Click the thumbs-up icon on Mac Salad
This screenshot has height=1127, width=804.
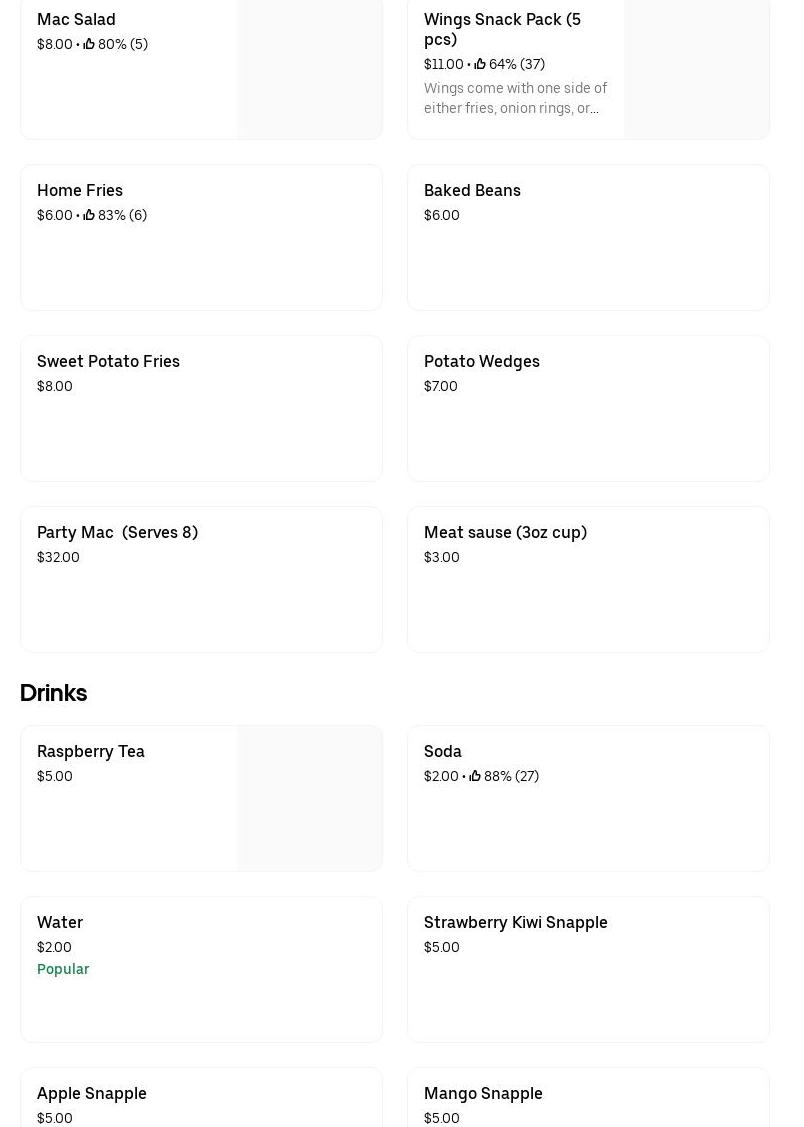pos(89,44)
